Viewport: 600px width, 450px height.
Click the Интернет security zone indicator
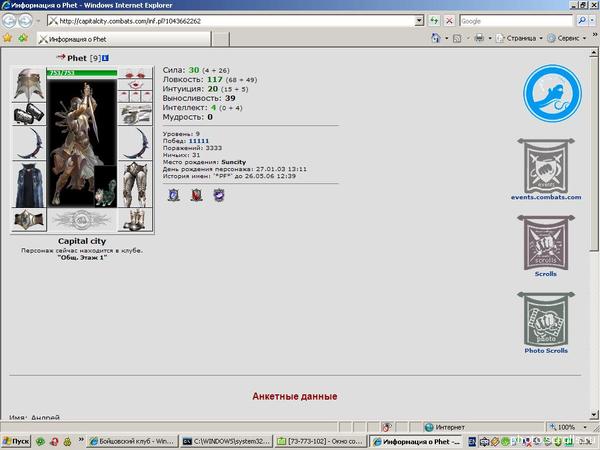coord(445,427)
